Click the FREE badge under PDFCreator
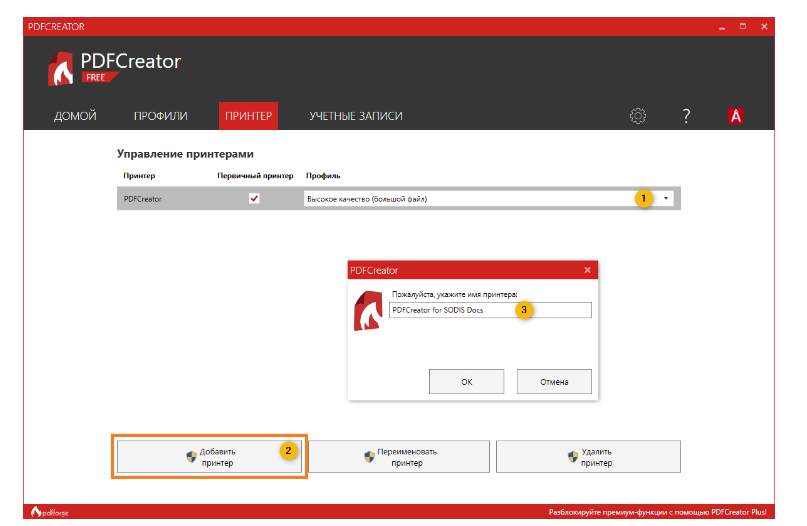The height and width of the screenshot is (526, 807). tap(99, 77)
